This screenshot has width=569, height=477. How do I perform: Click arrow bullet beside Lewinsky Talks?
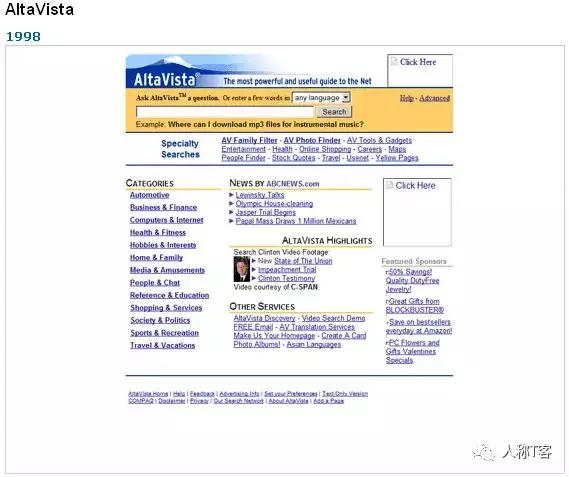click(232, 195)
